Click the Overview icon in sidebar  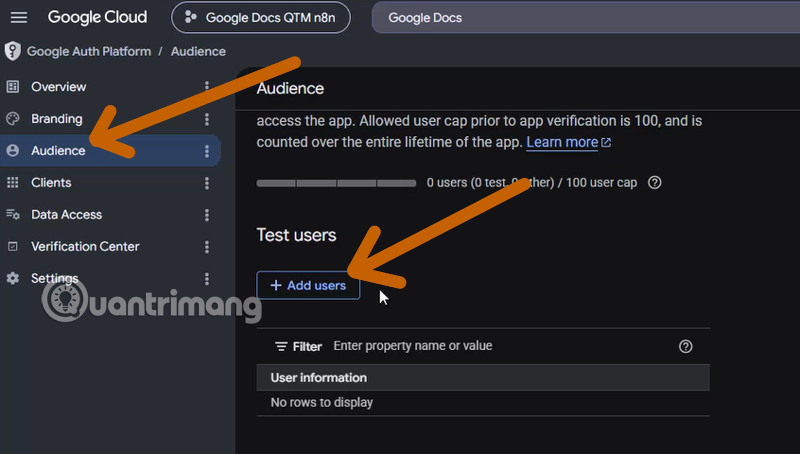pos(13,87)
